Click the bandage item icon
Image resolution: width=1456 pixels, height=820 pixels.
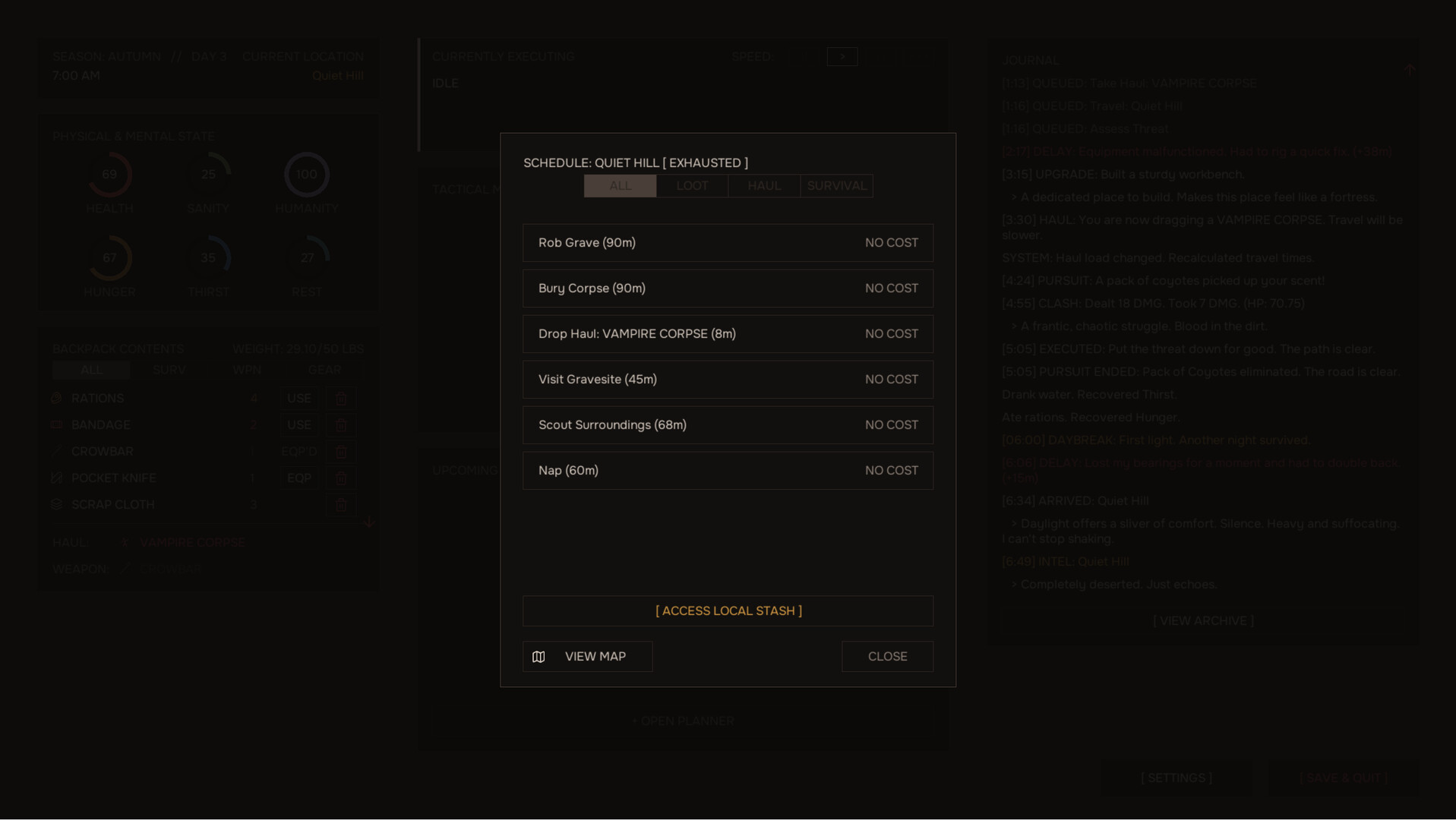click(x=56, y=425)
